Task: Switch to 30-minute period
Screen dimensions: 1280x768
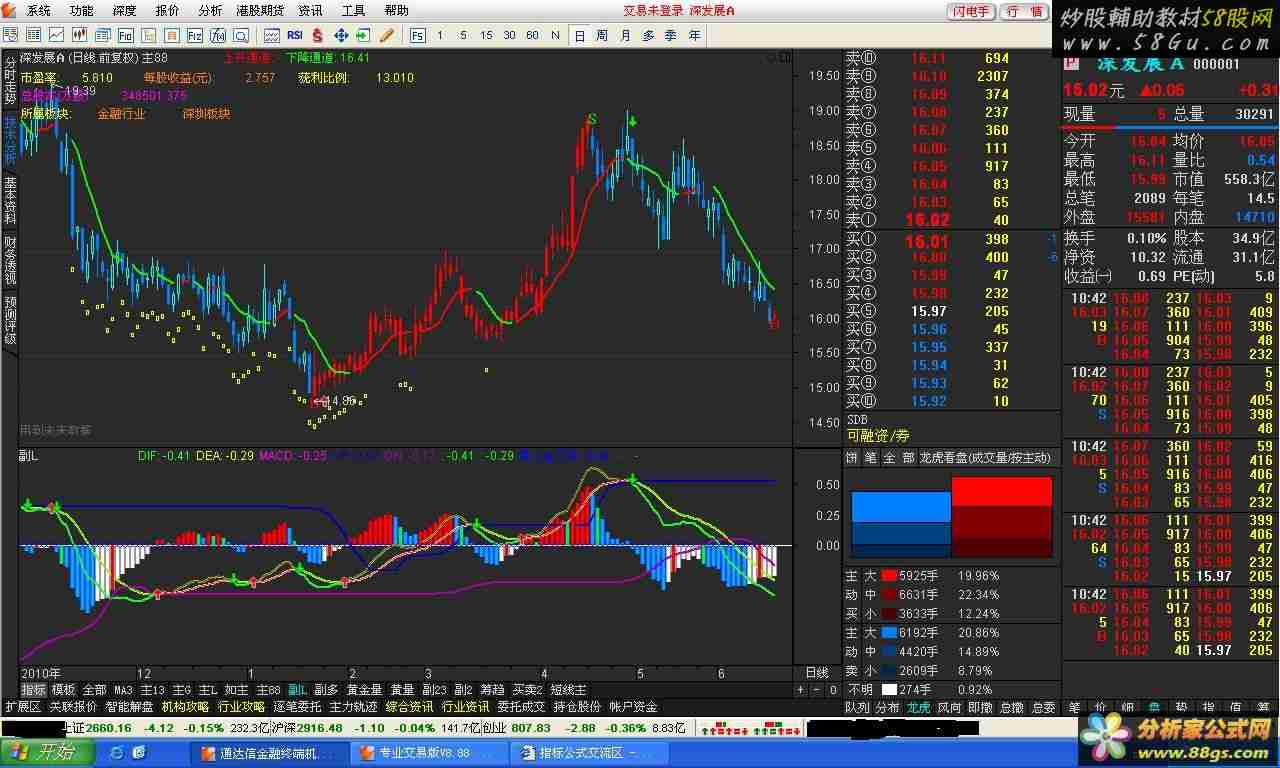Action: 509,35
